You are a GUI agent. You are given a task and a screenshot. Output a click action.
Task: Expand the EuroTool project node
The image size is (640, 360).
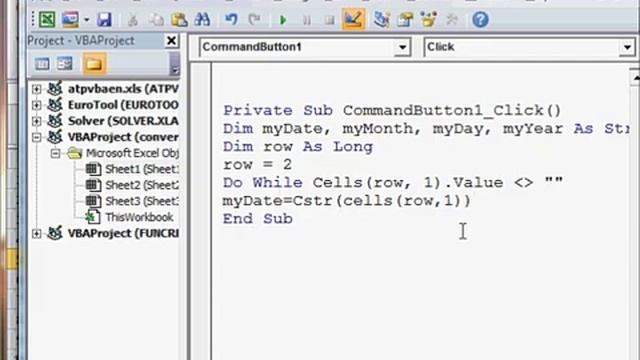[x=36, y=105]
